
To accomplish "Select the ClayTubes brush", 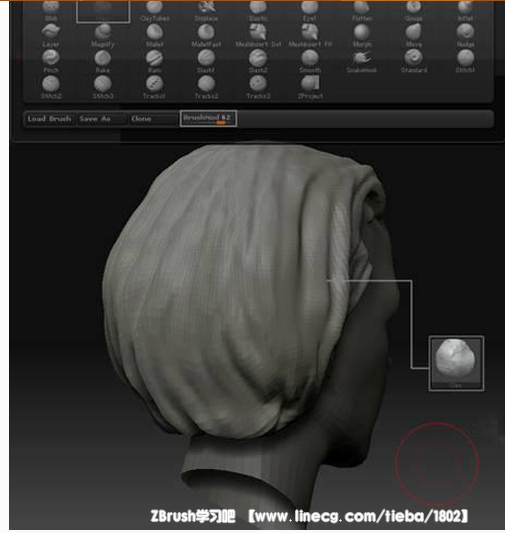I will tap(155, 10).
